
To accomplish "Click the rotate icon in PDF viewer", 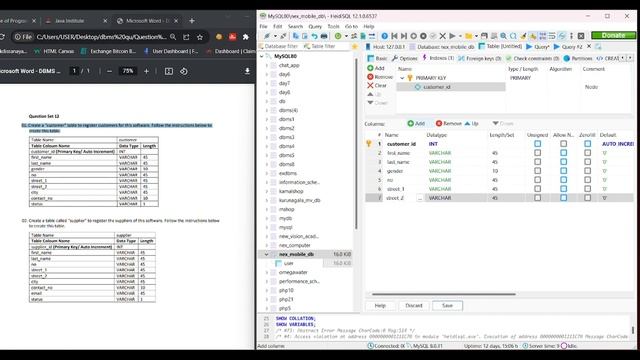I will (184, 71).
